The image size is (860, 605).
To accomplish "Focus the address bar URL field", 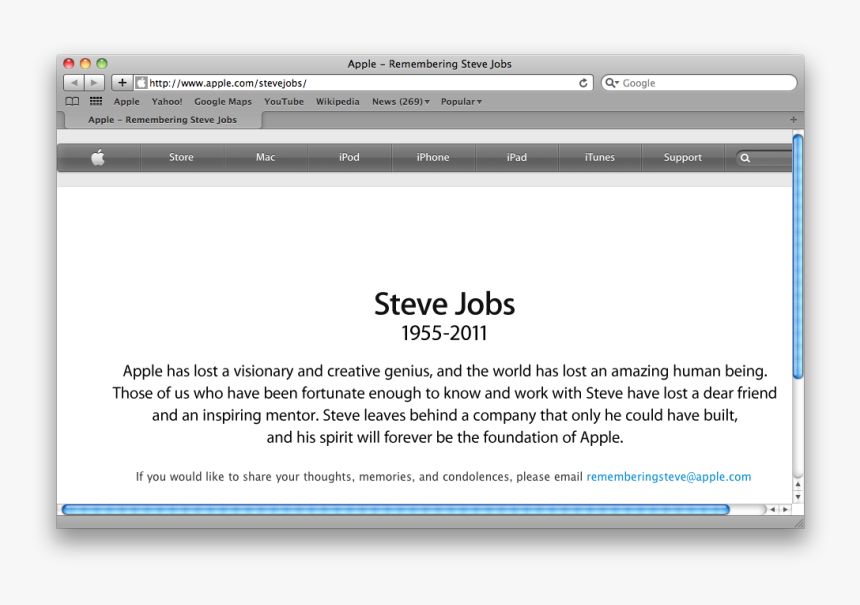I will tap(362, 83).
